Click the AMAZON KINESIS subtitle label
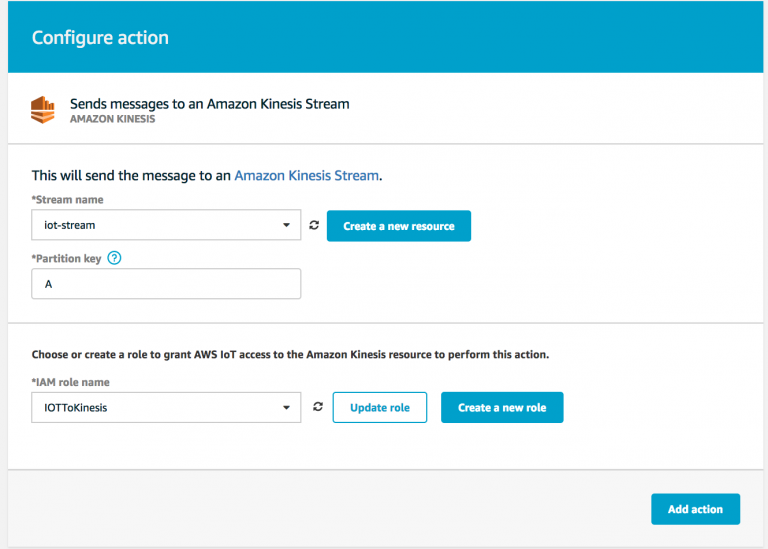This screenshot has width=768, height=549. 113,119
